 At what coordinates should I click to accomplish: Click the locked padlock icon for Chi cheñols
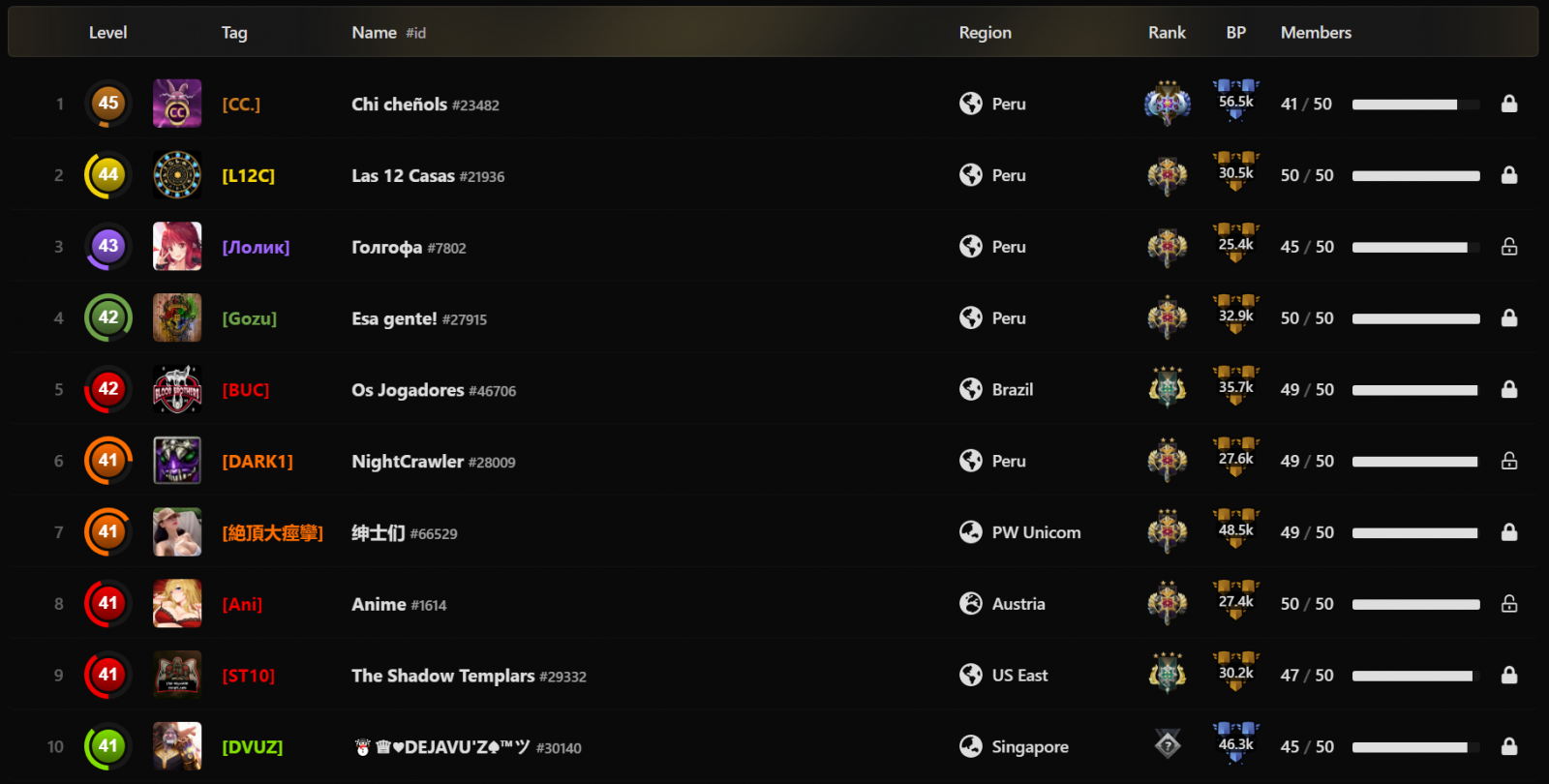[1508, 104]
